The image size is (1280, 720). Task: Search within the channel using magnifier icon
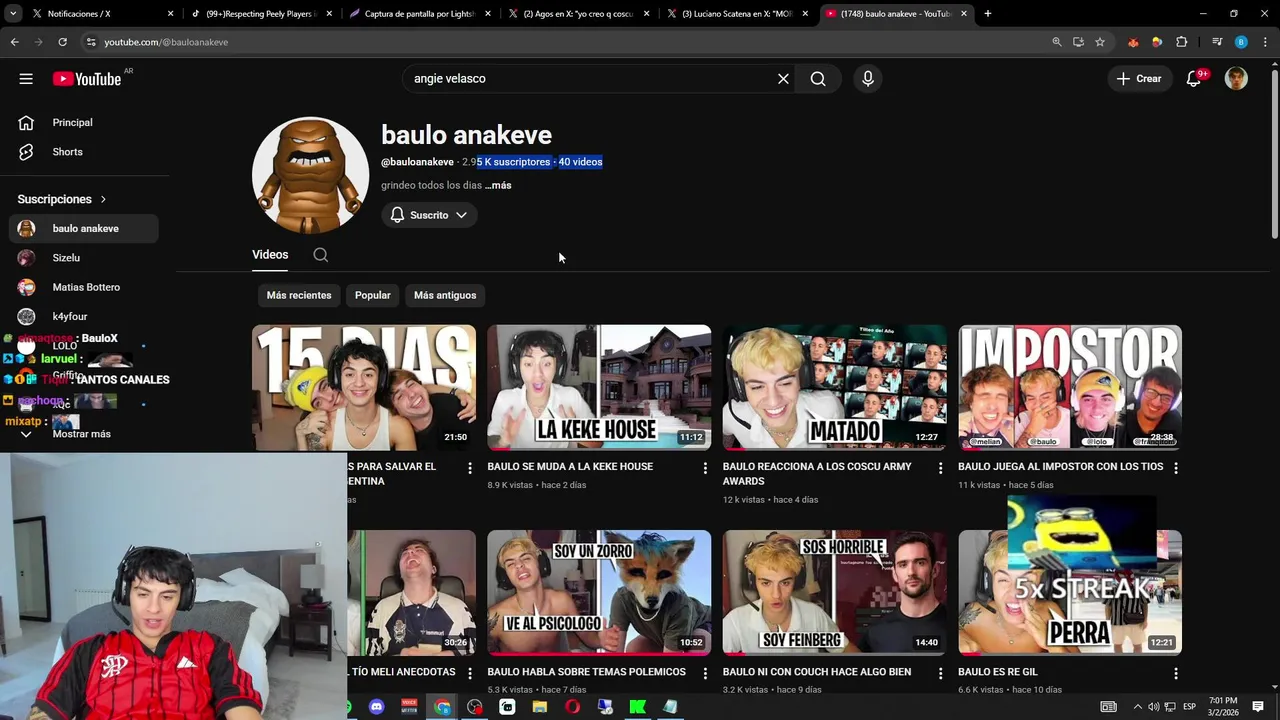[x=321, y=255]
